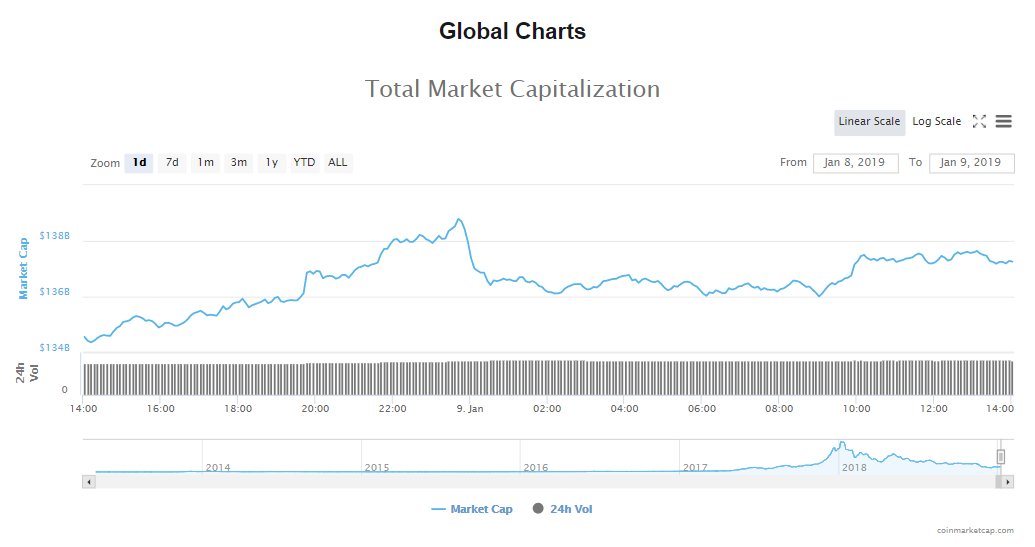The image size is (1035, 547).
Task: Show ALL time range data
Action: tap(338, 163)
